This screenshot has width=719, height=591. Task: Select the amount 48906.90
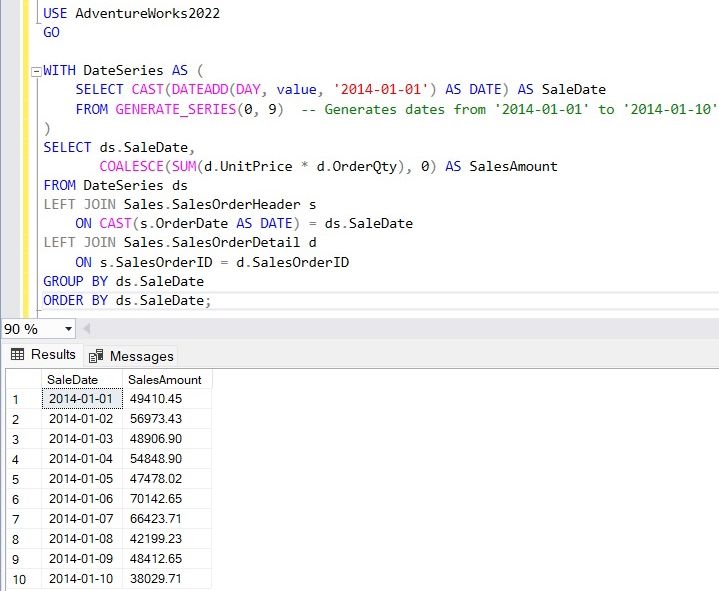click(167, 439)
